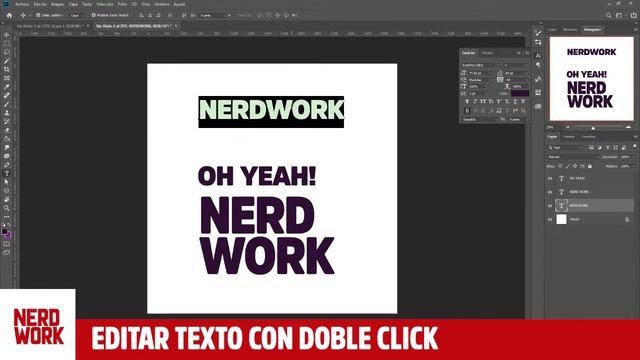Filter layers by type layers icon
The height and width of the screenshot is (360, 640).
(608, 147)
